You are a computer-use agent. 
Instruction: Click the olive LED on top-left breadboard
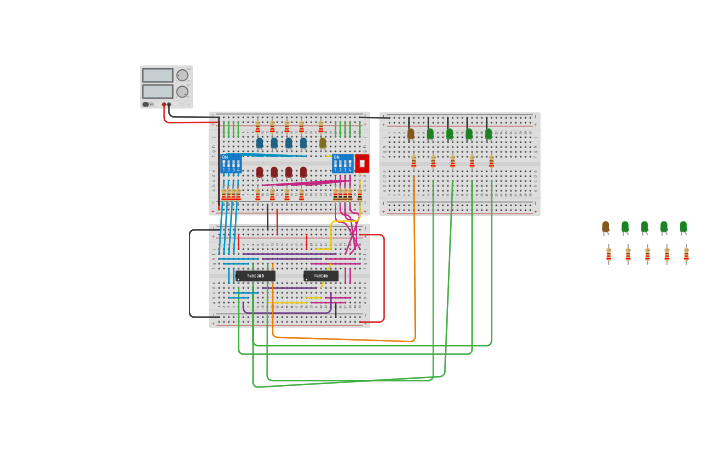[x=322, y=143]
